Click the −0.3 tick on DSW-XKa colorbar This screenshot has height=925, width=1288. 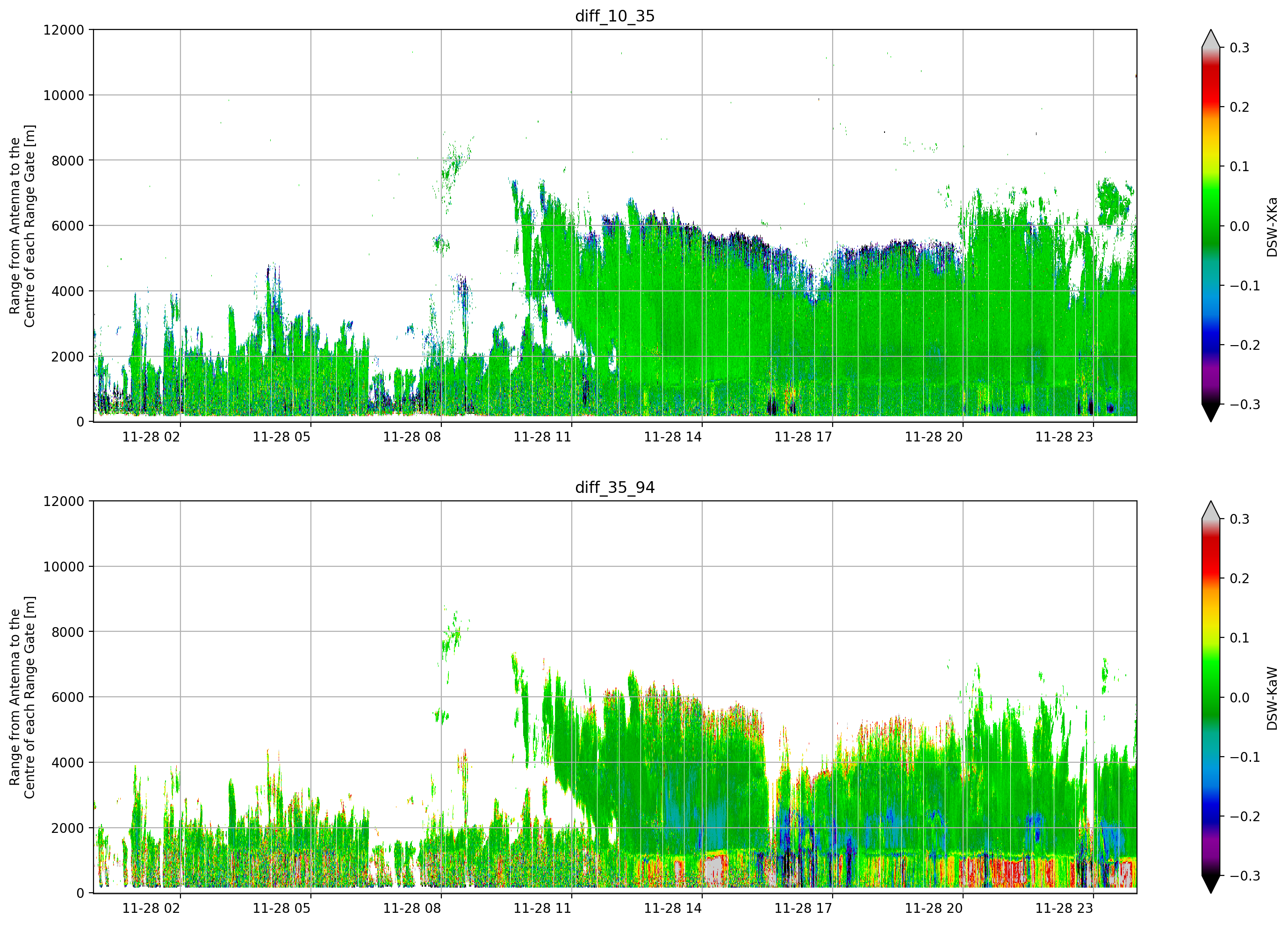click(x=1245, y=405)
